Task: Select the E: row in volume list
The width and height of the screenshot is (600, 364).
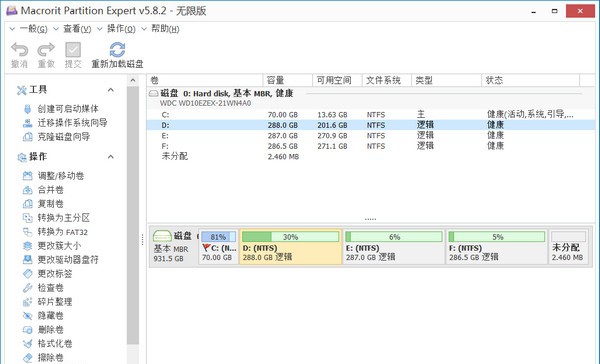Action: 370,135
